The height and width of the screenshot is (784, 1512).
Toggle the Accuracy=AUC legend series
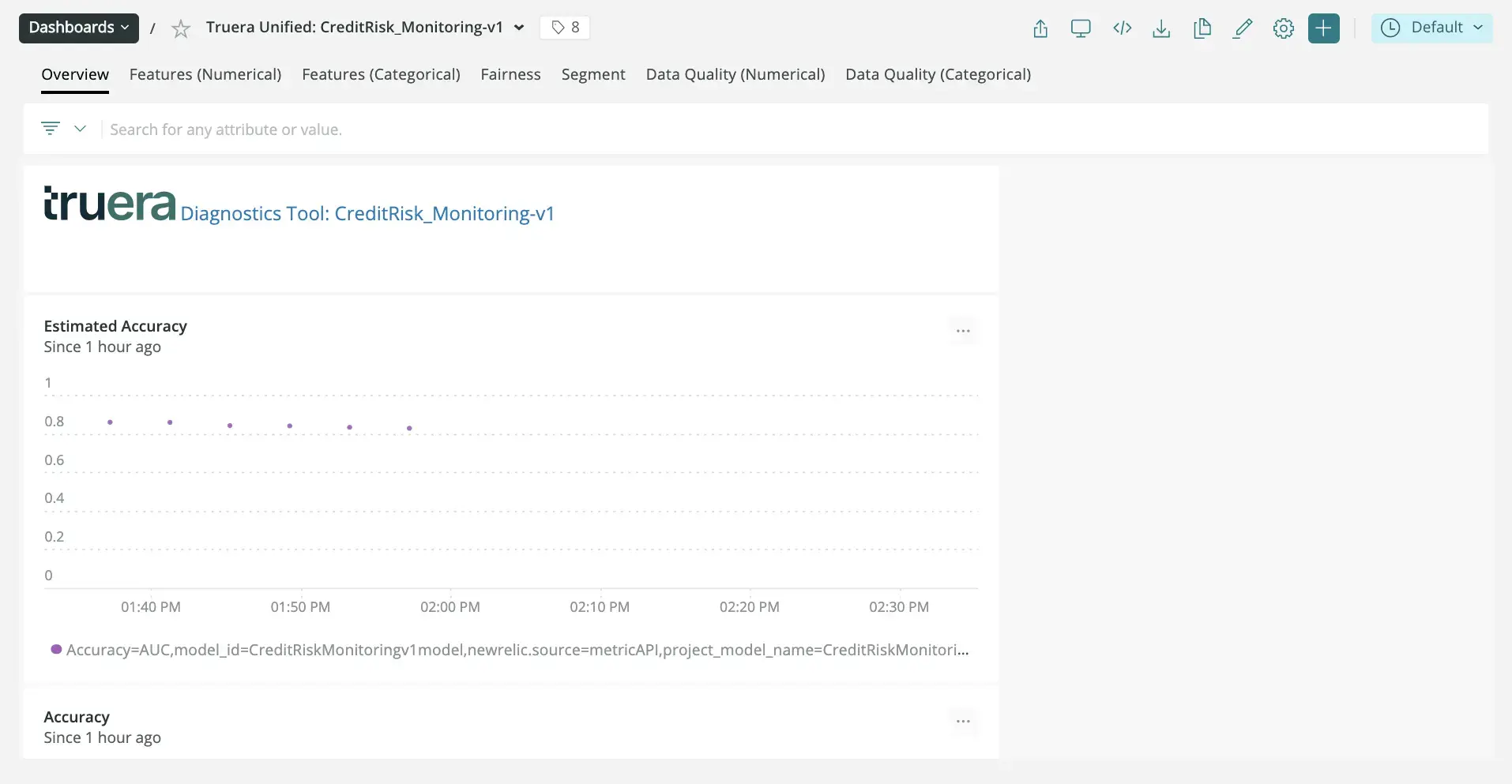(x=510, y=650)
